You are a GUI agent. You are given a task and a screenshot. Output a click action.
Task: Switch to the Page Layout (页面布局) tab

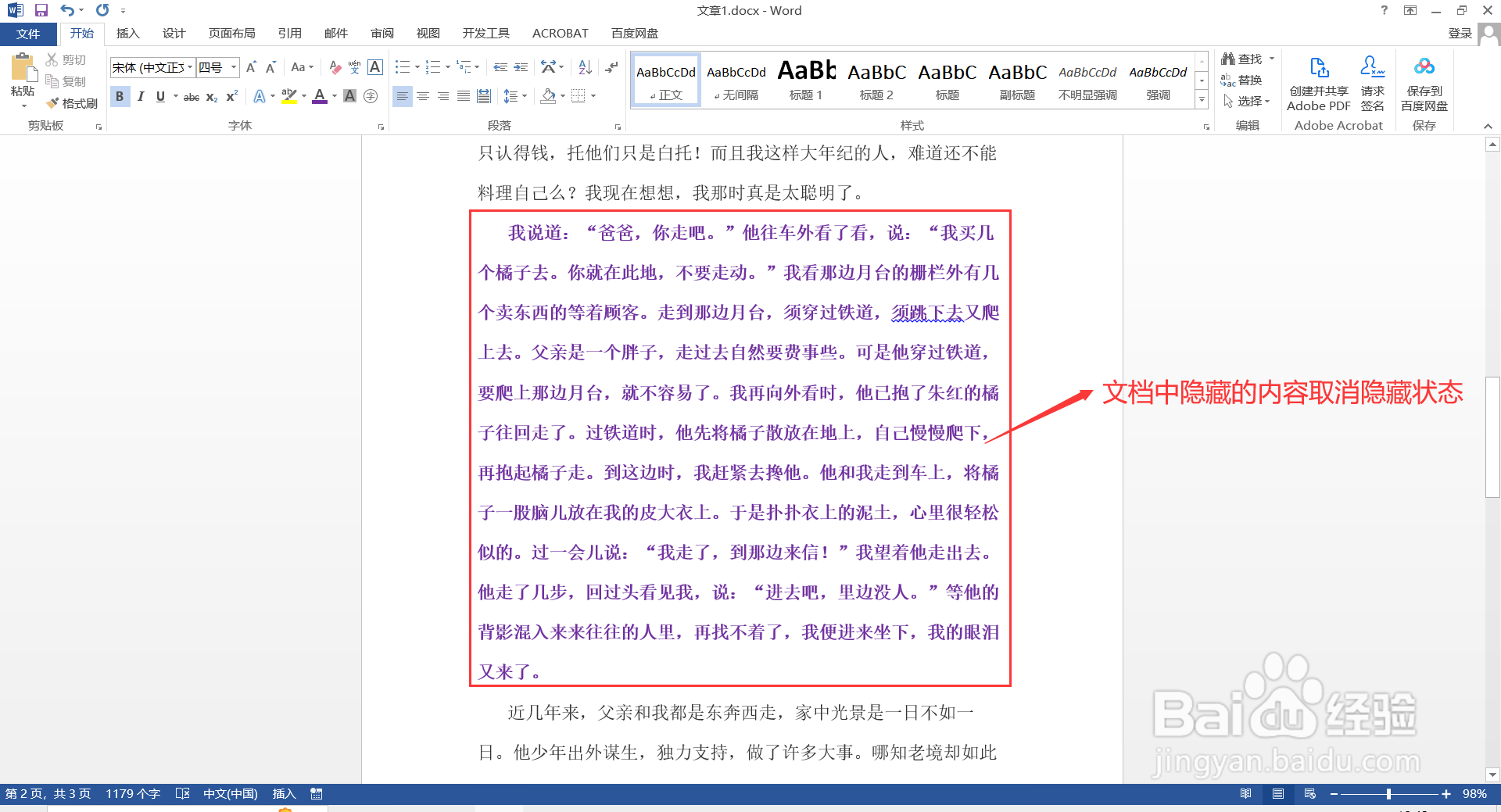(x=231, y=34)
